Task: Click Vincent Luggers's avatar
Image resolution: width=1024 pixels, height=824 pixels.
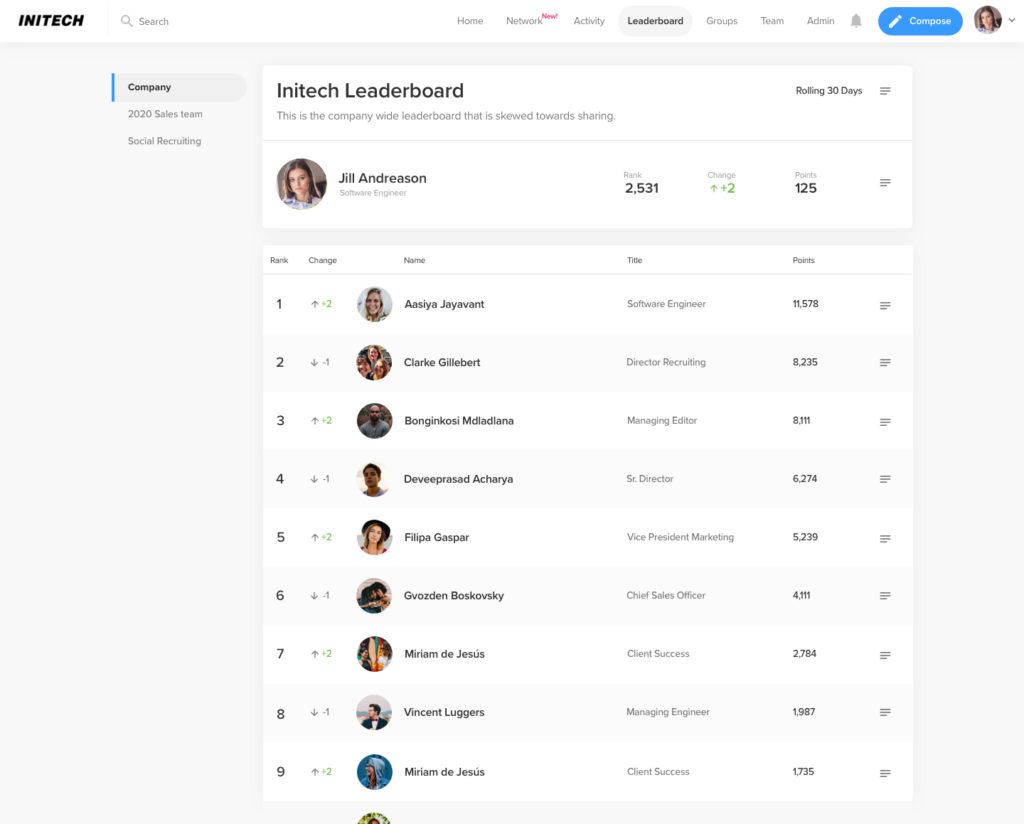Action: [x=374, y=712]
